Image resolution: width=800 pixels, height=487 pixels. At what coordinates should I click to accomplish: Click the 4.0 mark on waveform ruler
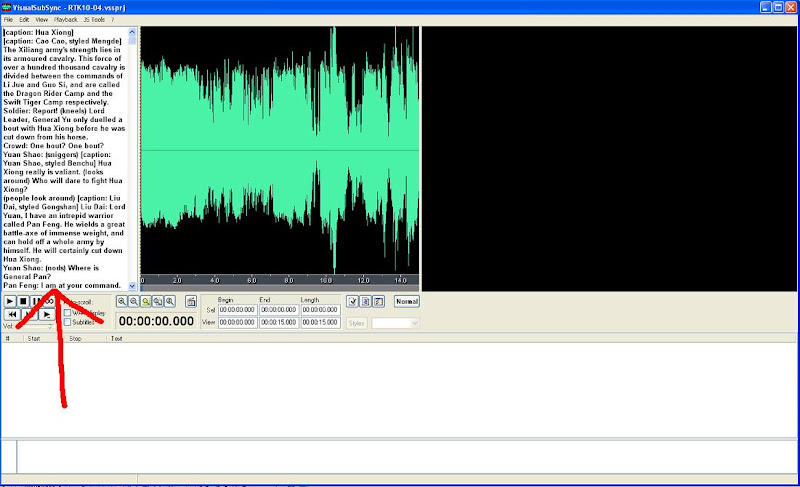pos(215,280)
